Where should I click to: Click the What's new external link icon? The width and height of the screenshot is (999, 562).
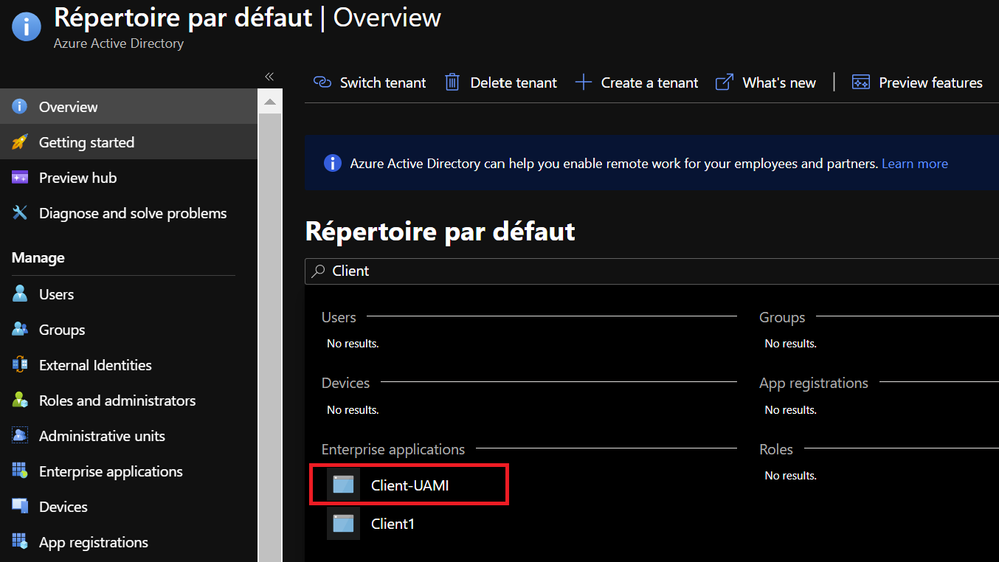point(724,82)
